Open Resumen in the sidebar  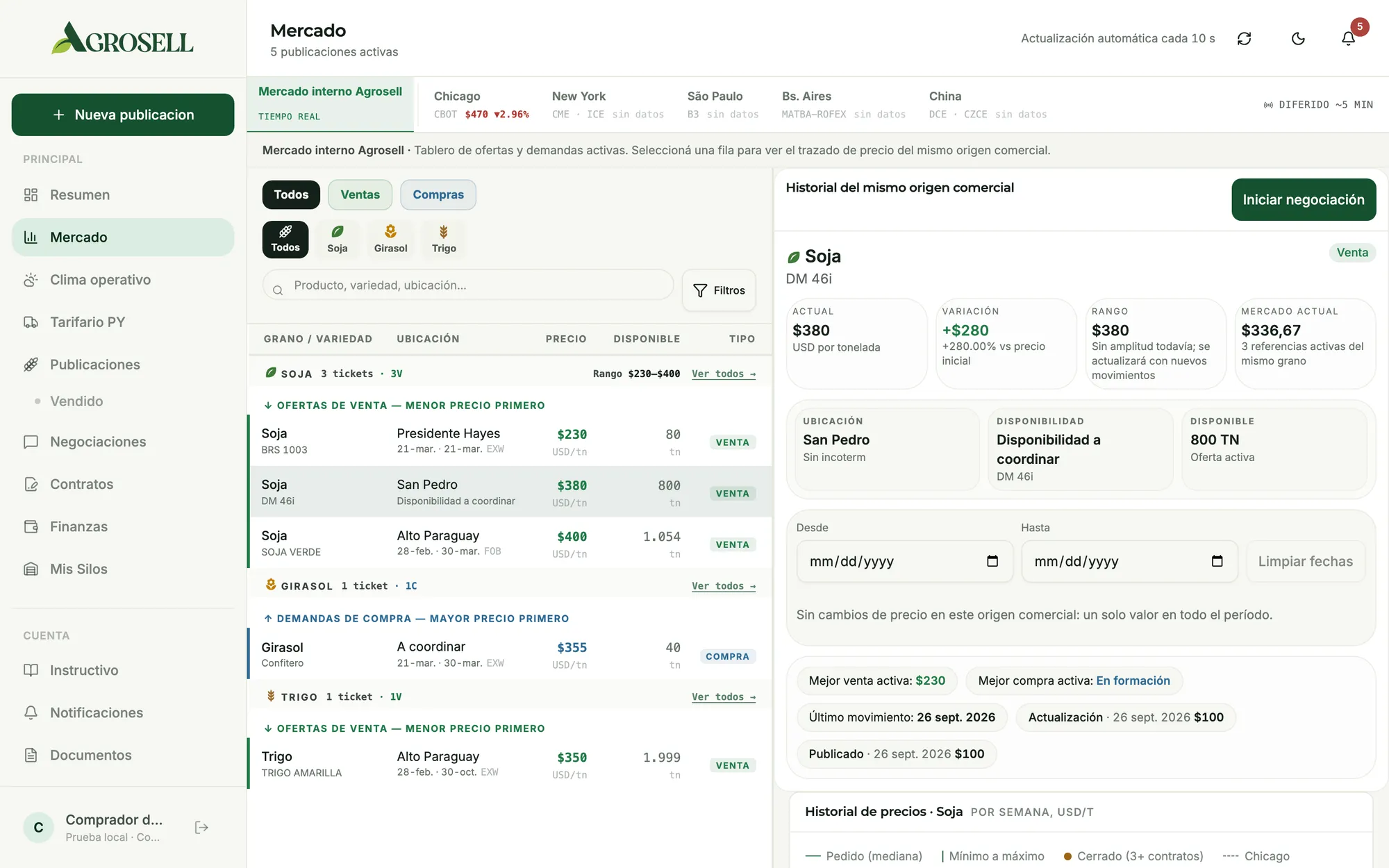click(x=123, y=195)
